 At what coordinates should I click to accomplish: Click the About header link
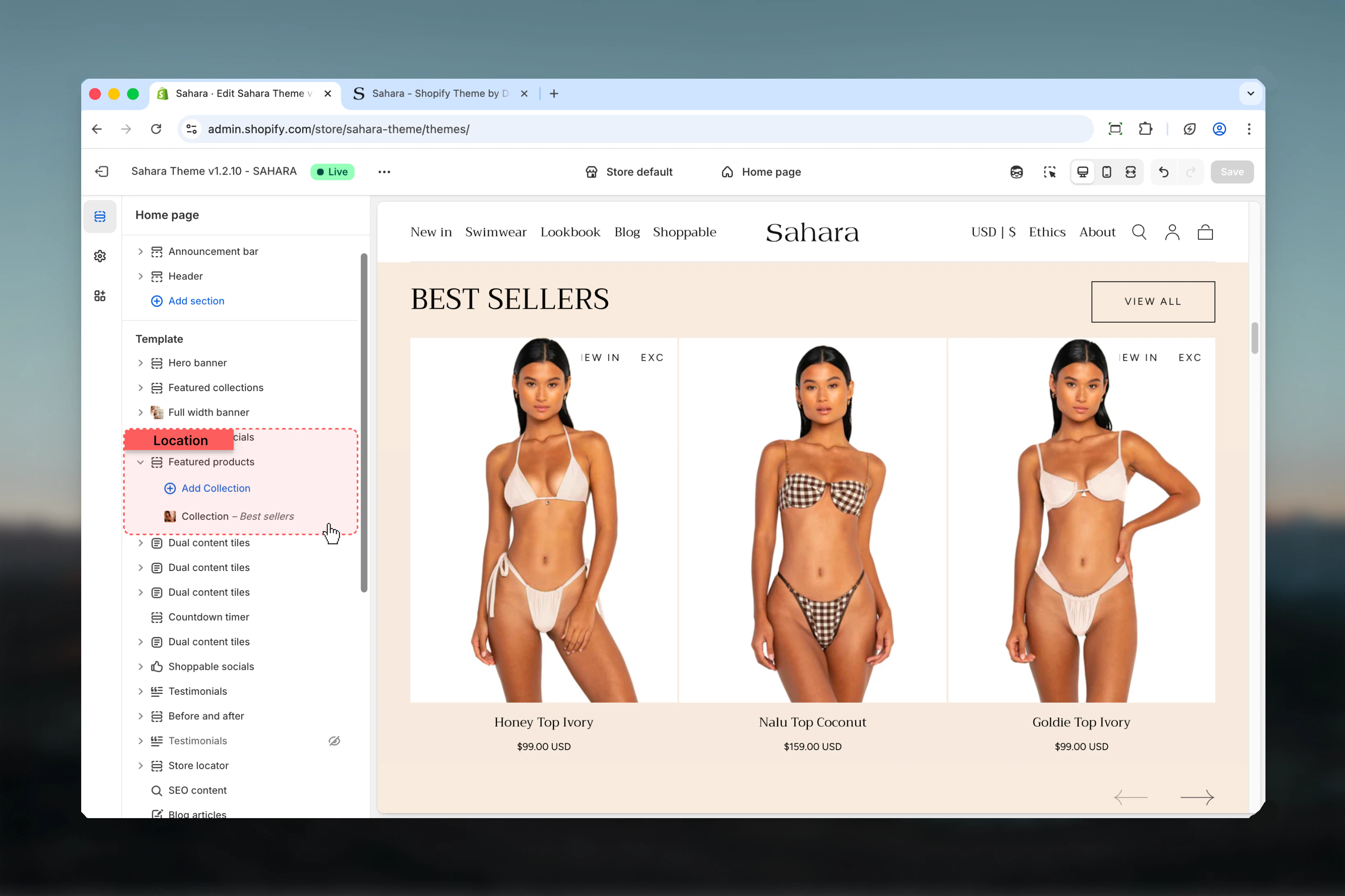tap(1097, 232)
